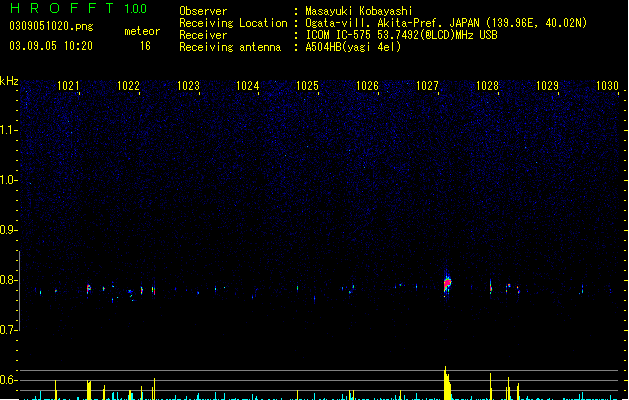
Task: Click the 1.0 kHz axis label
Action: coord(9,180)
